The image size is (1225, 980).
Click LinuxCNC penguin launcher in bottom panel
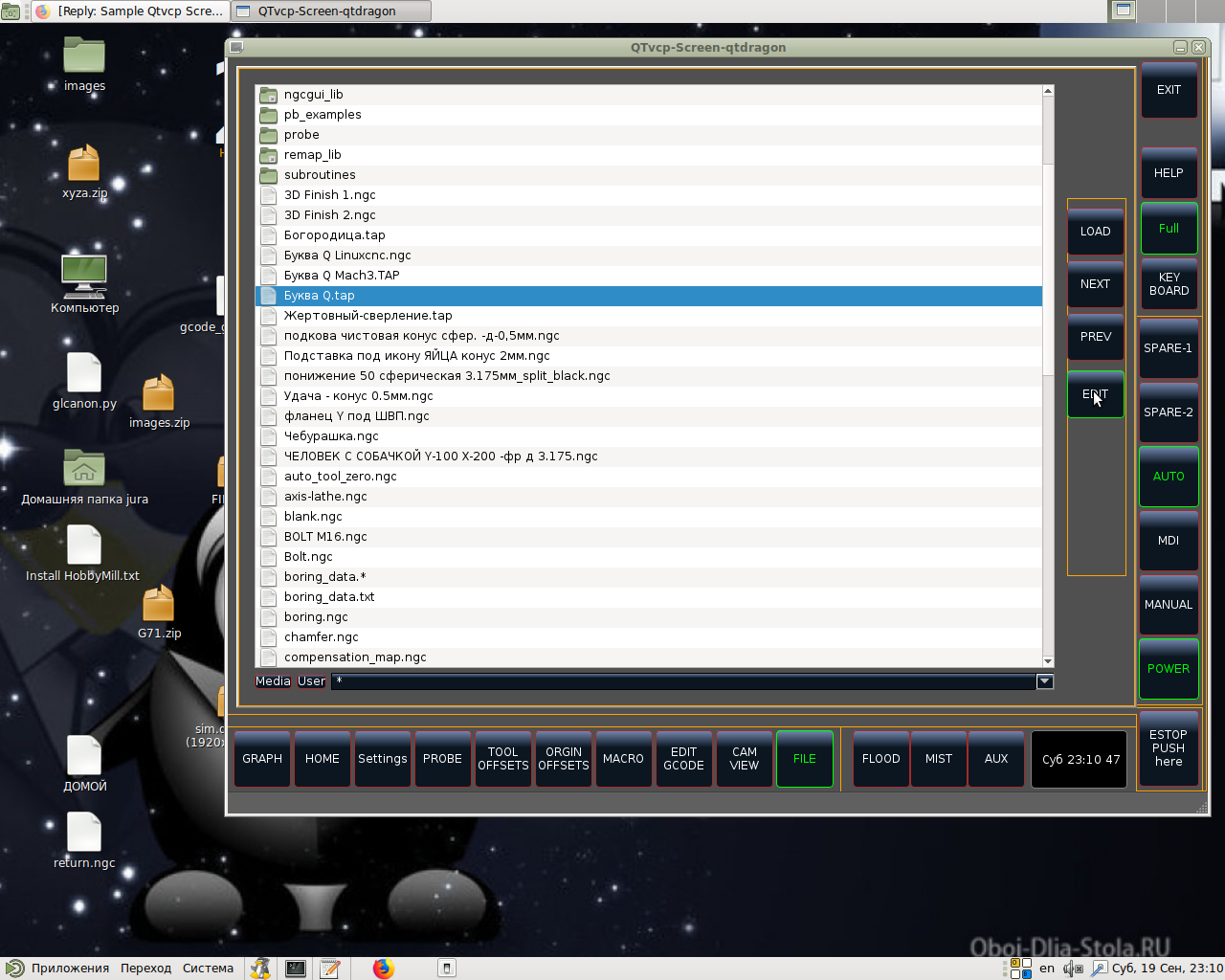pos(260,969)
